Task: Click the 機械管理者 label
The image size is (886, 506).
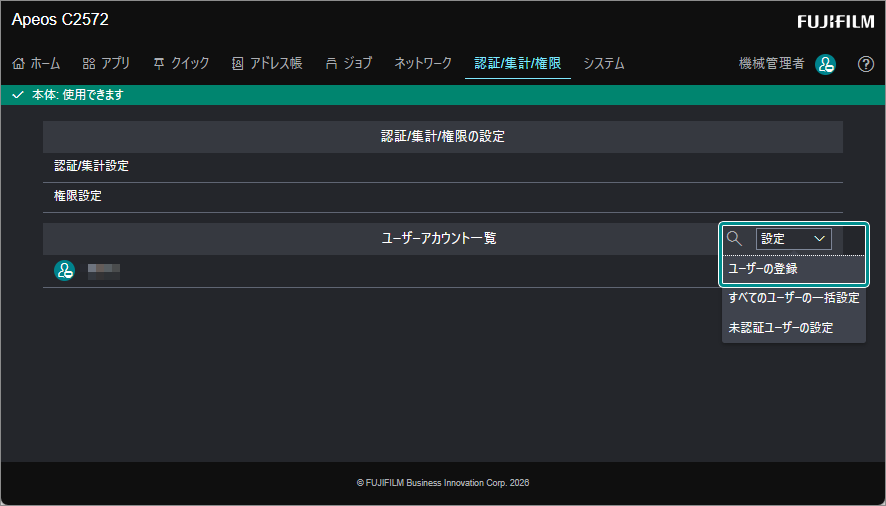Action: pyautogui.click(x=771, y=63)
